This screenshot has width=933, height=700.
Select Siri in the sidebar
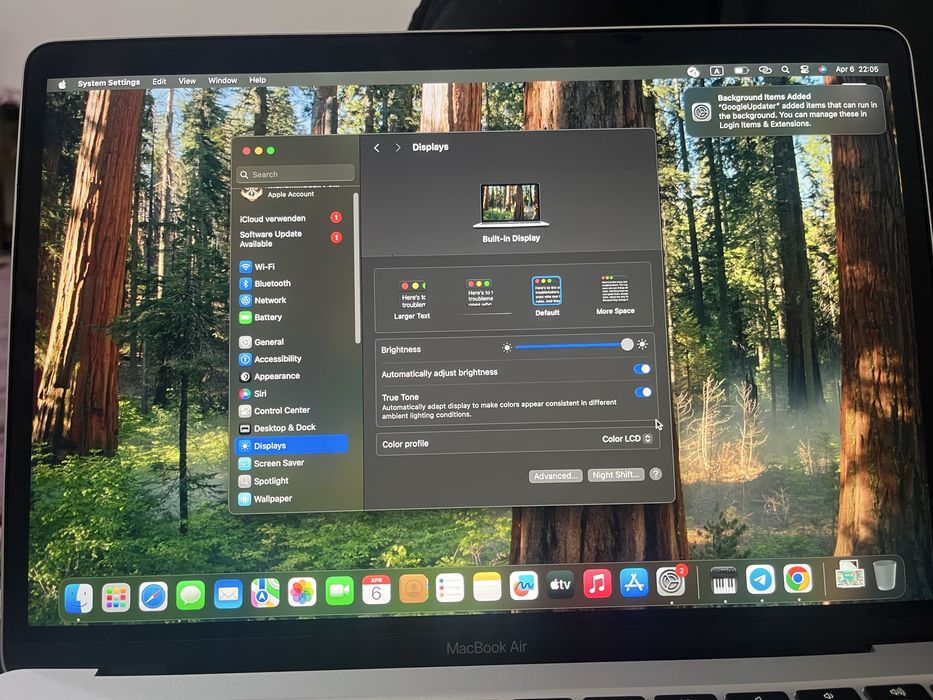point(253,393)
